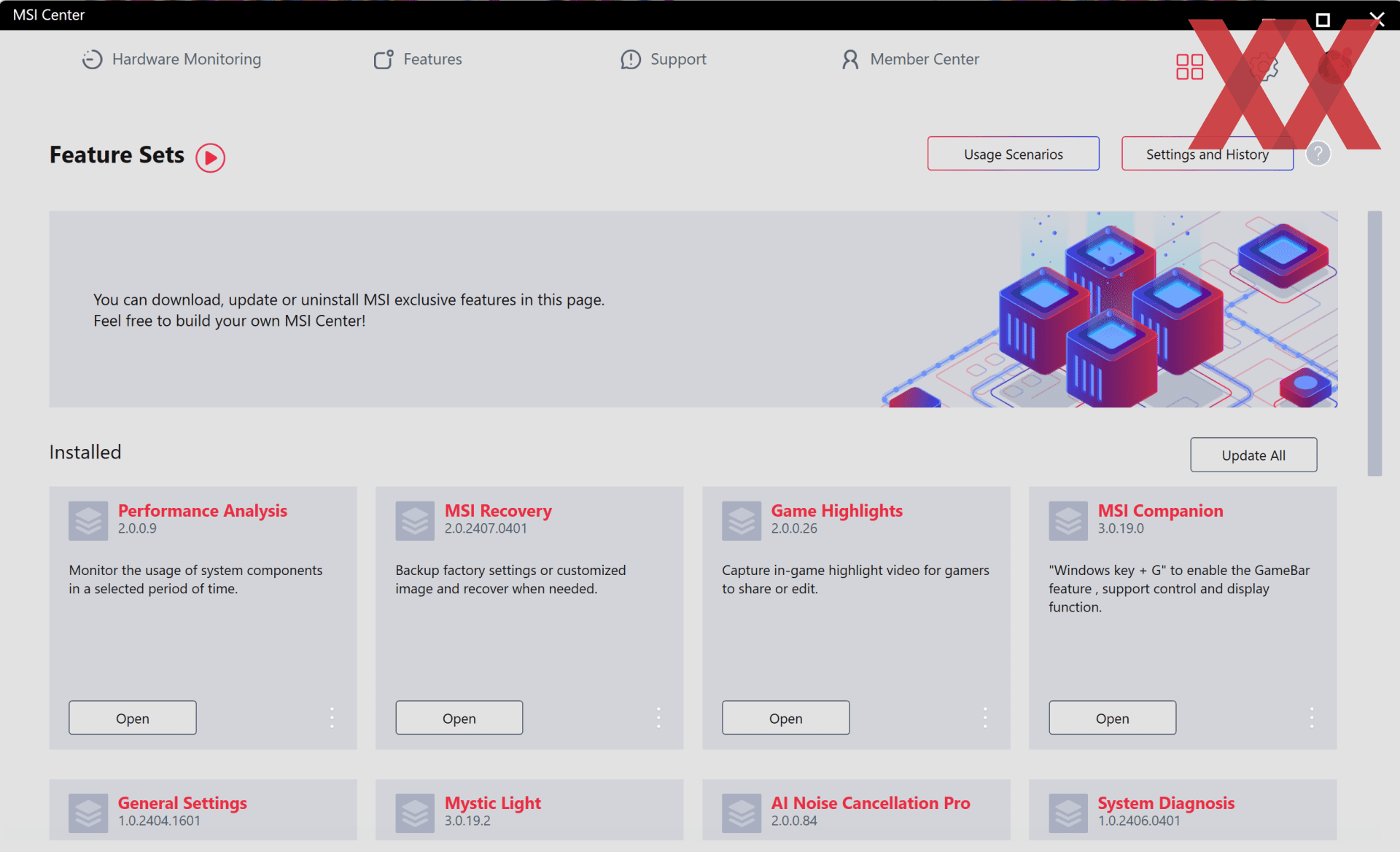Click the MSI Recovery layers icon

pos(415,520)
